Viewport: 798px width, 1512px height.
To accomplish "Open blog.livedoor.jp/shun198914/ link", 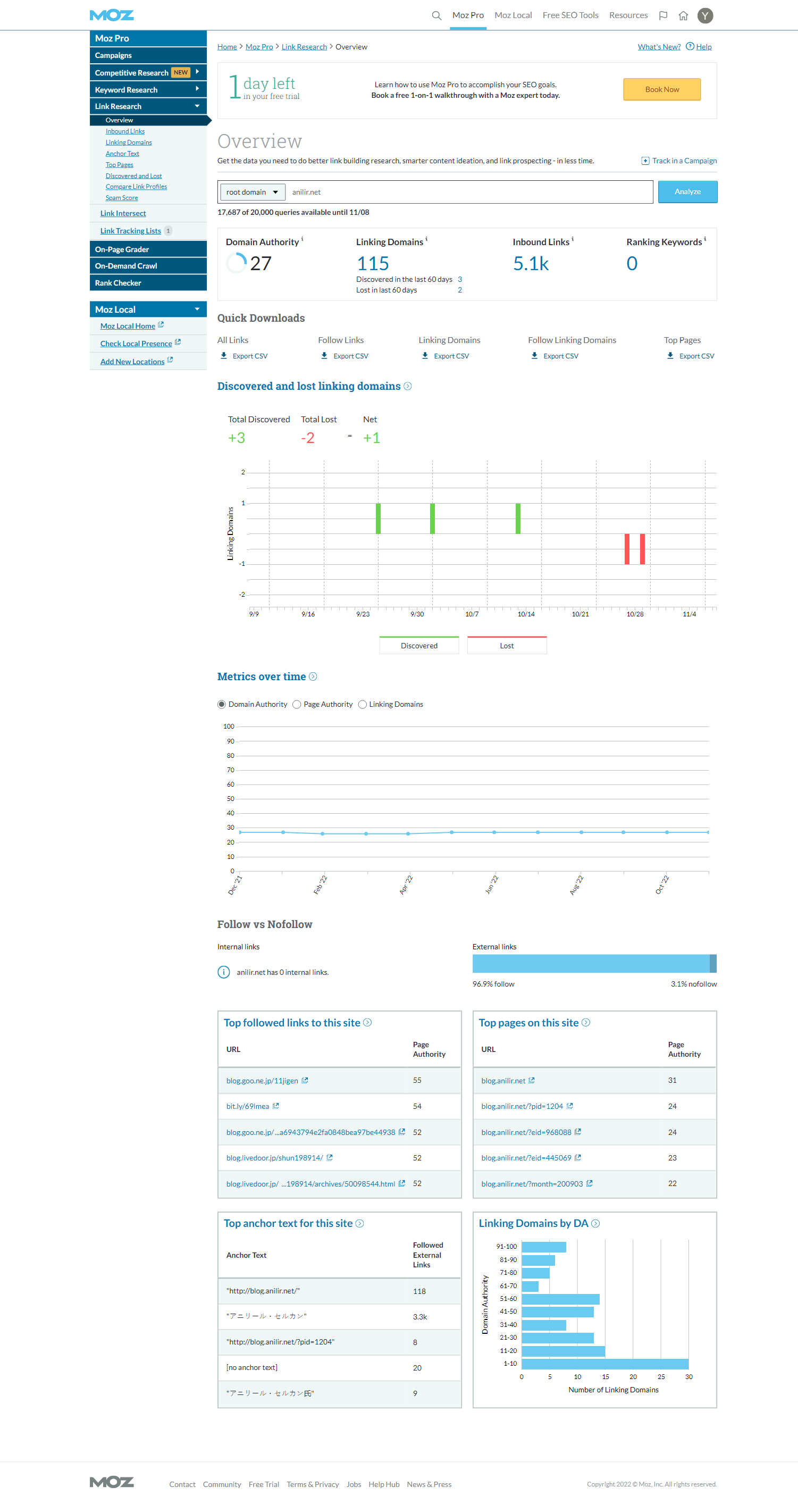I will click(275, 1157).
